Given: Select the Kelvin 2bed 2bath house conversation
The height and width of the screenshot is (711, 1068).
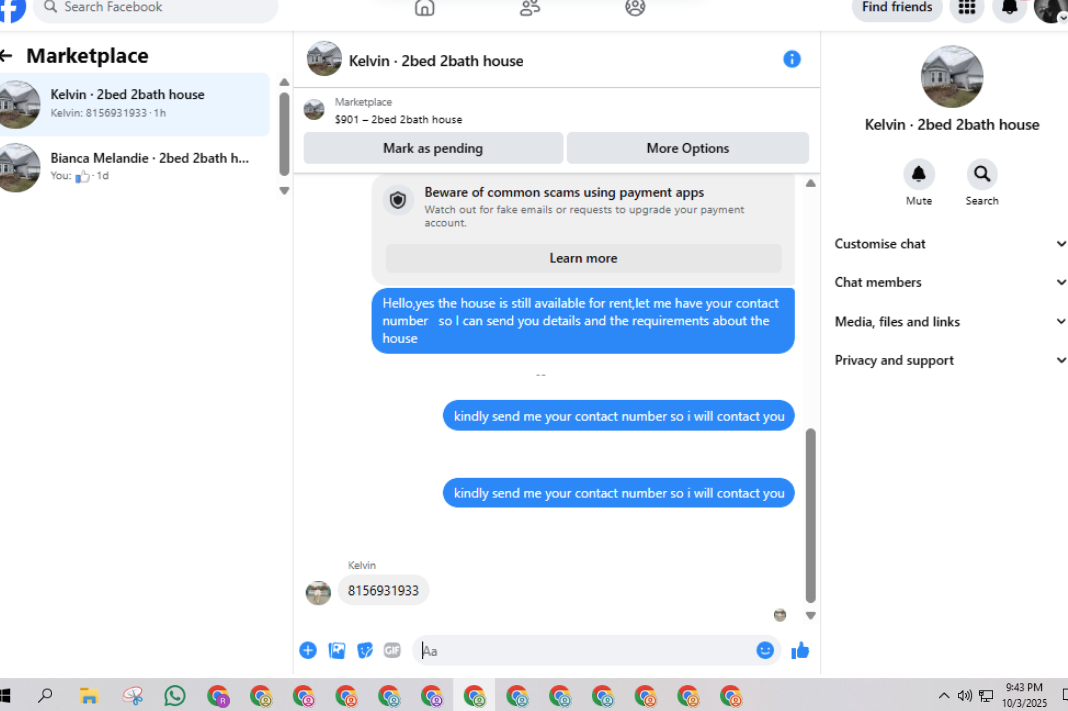Looking at the screenshot, I should click(134, 104).
